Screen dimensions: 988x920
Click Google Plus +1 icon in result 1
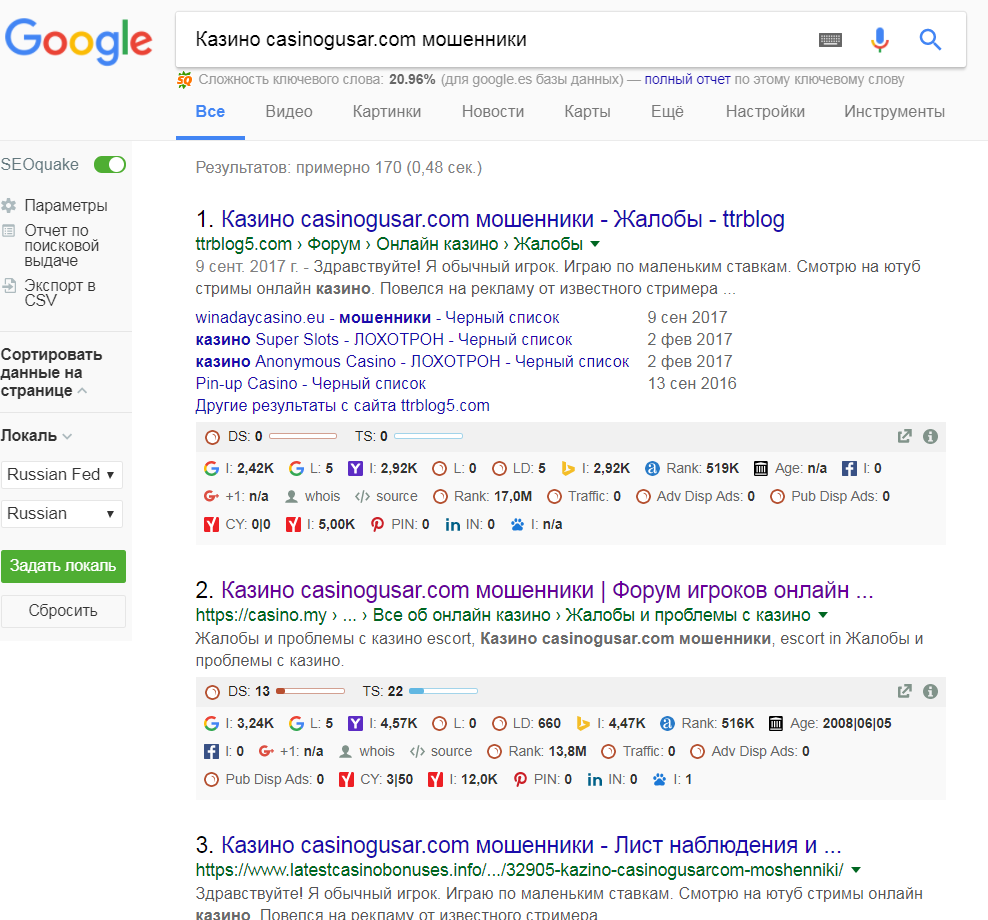click(211, 496)
